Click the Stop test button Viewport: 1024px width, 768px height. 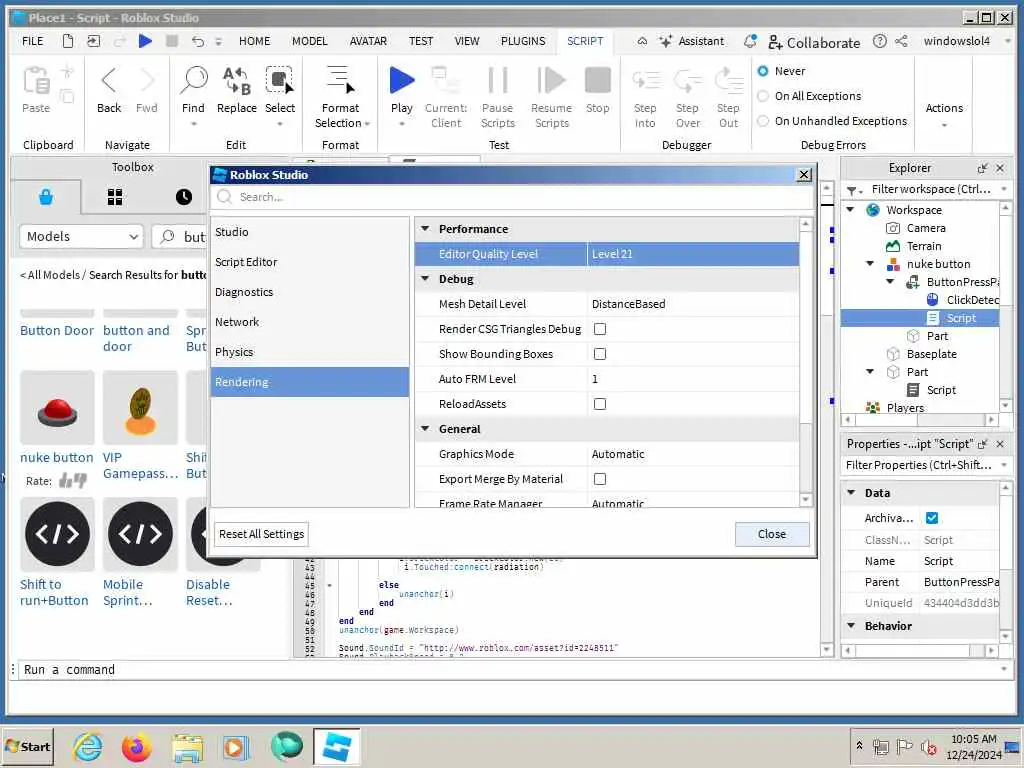pyautogui.click(x=598, y=90)
